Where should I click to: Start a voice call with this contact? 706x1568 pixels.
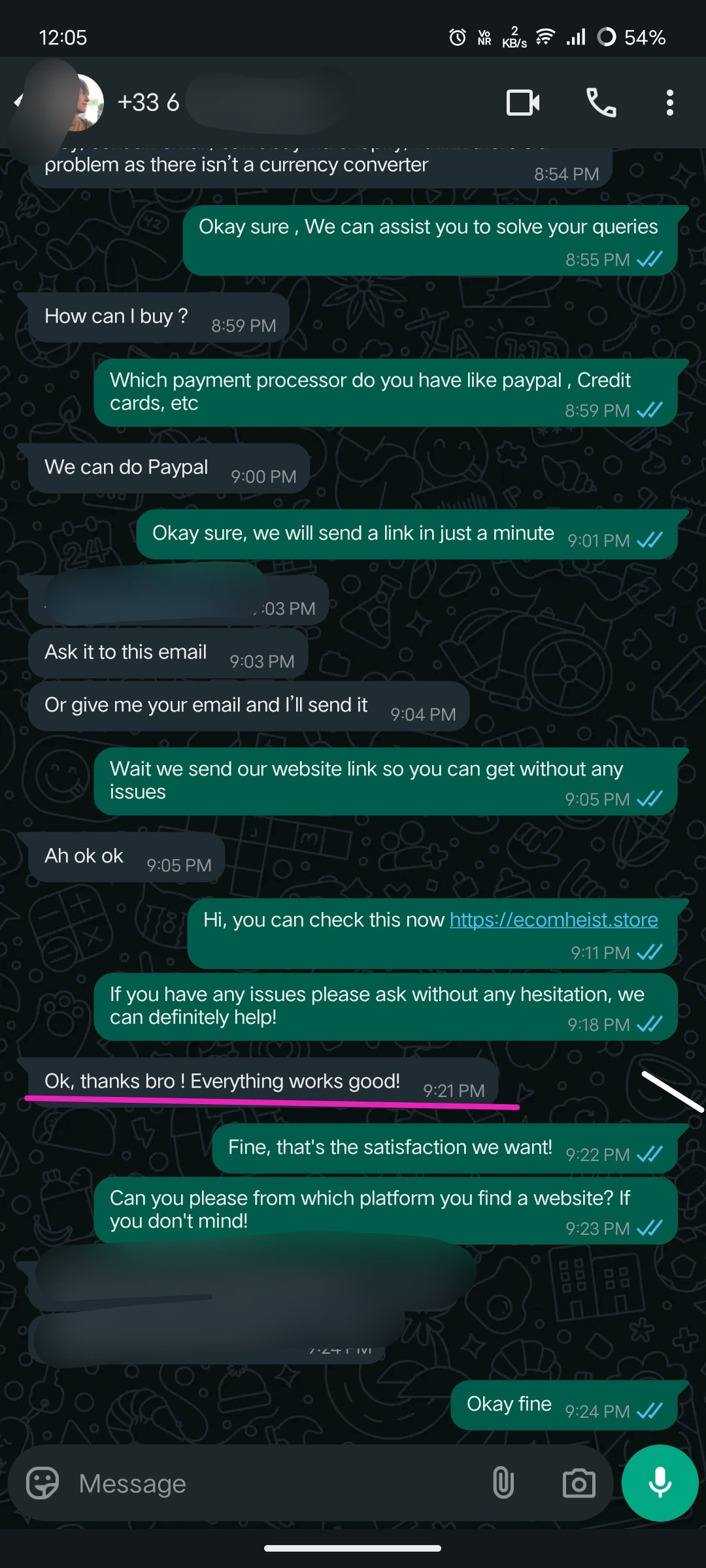(601, 103)
